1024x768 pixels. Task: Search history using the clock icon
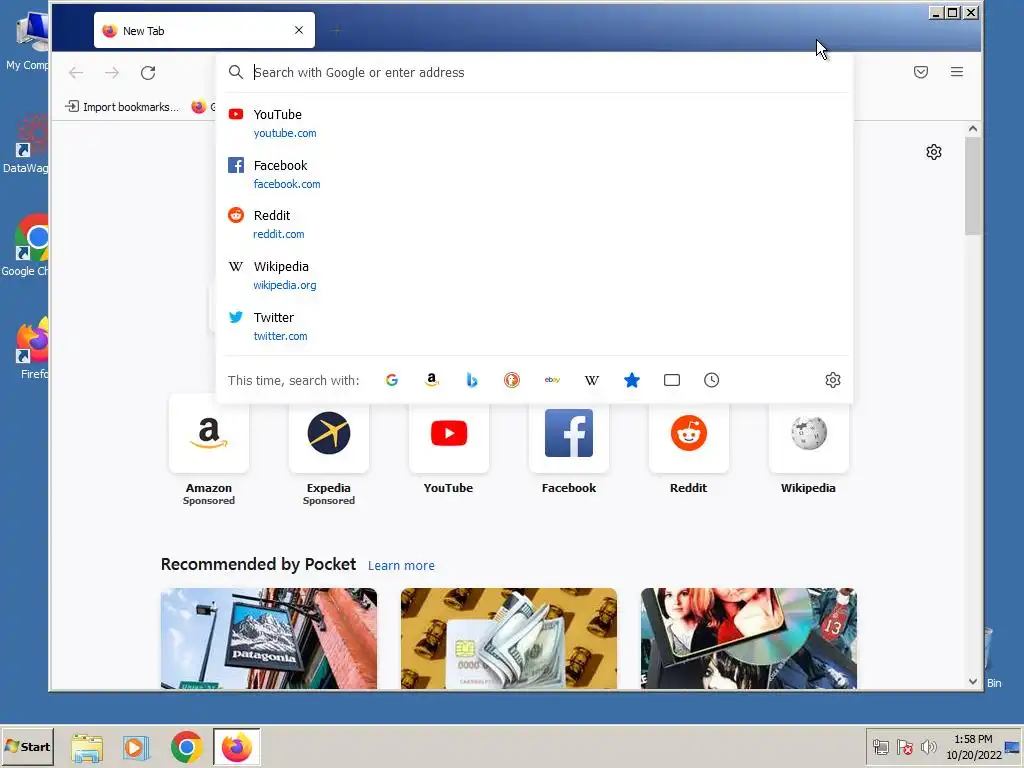point(712,380)
